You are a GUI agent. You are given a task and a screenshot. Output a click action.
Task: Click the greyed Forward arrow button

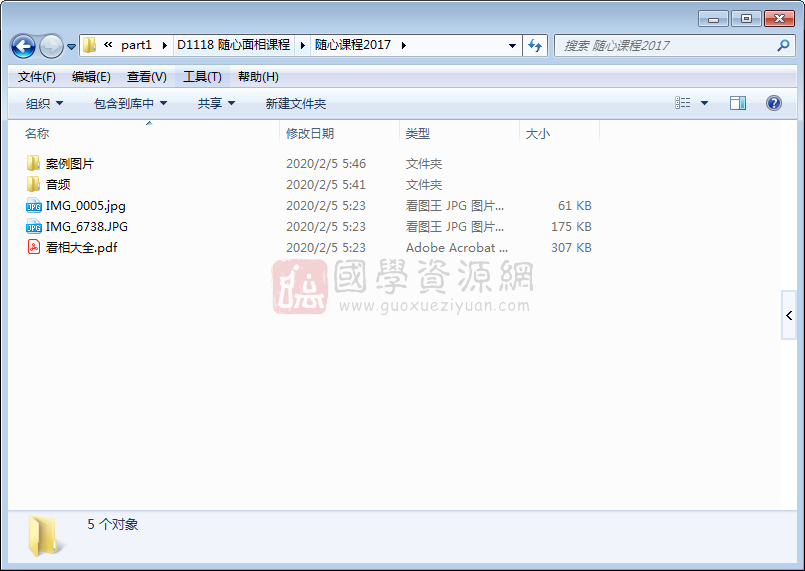[51, 46]
